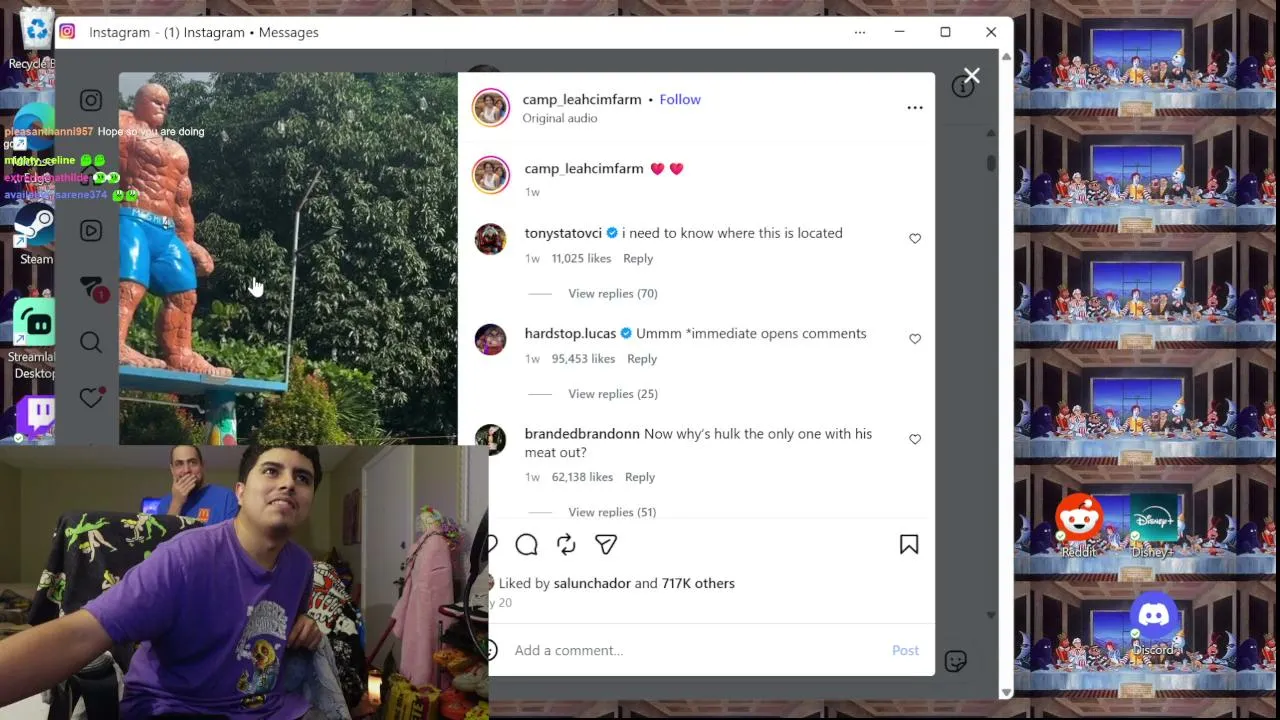1280x720 pixels.
Task: Open the tonystatovci username link
Action: point(563,233)
